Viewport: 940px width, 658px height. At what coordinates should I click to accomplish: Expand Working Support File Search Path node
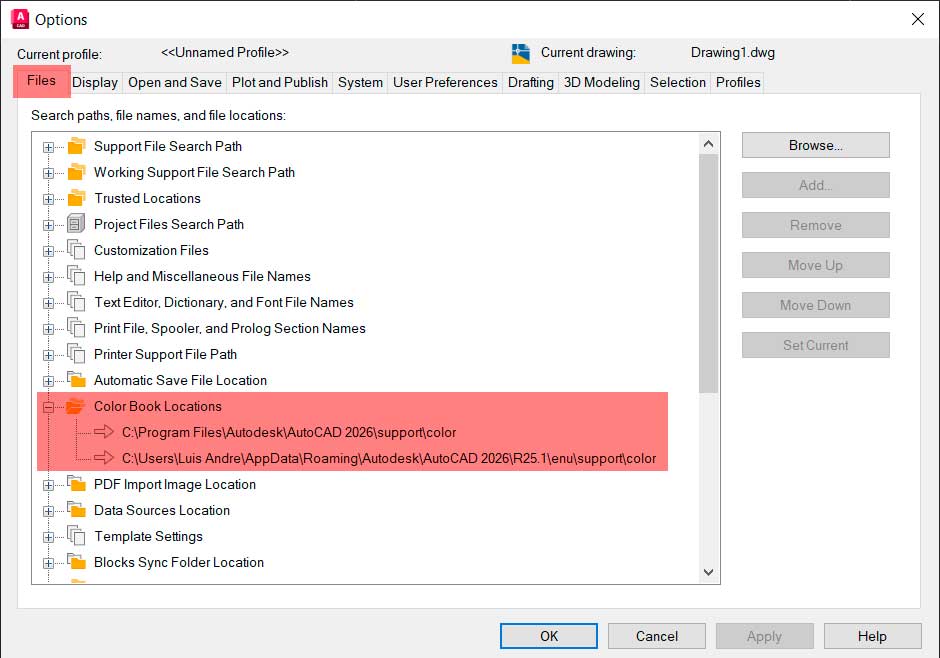tap(49, 173)
